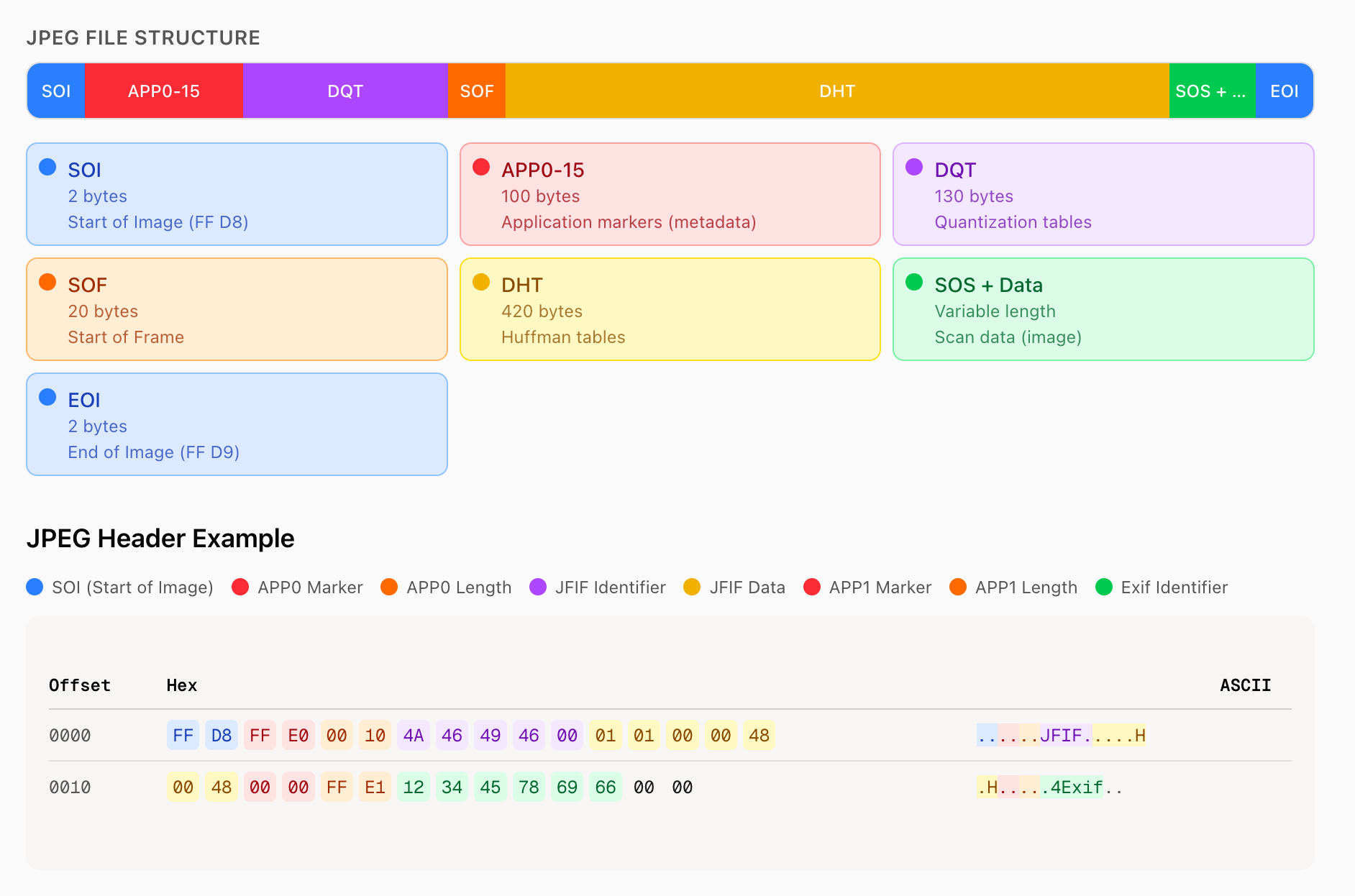Select the DHT segment in the structure bar
This screenshot has width=1355, height=896.
pyautogui.click(x=836, y=91)
